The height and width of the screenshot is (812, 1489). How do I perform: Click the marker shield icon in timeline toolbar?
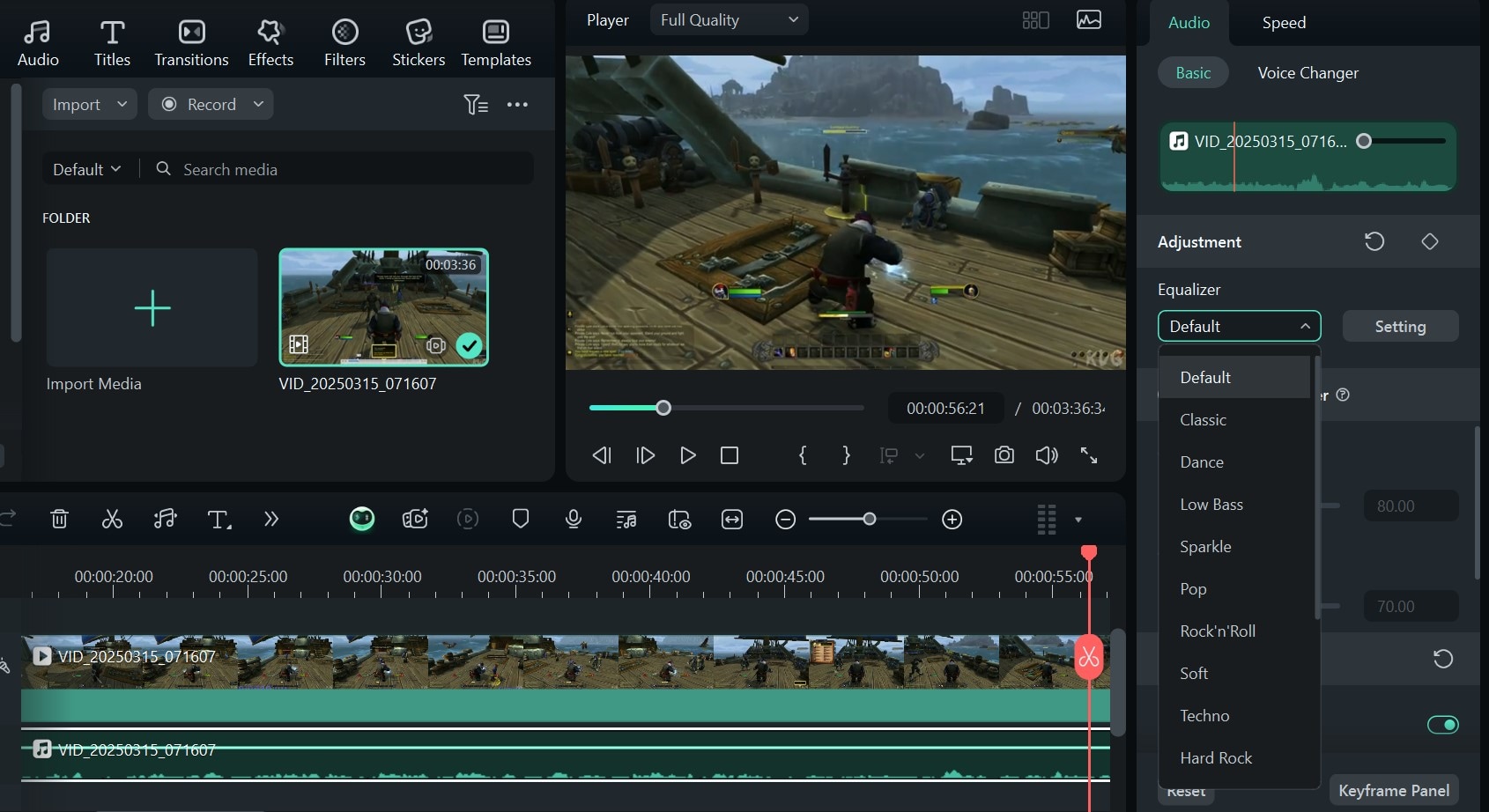pyautogui.click(x=521, y=519)
